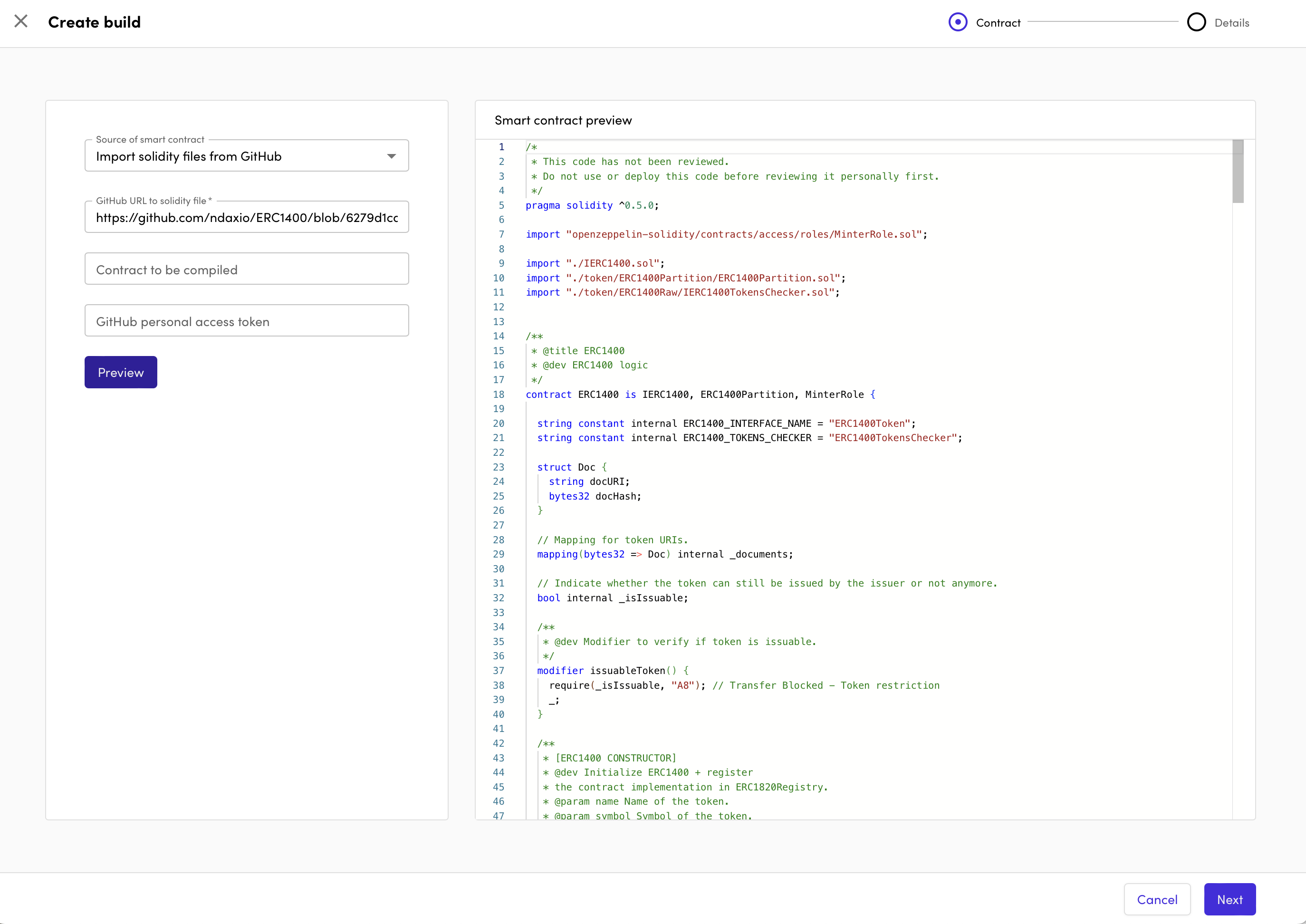
Task: Click the 'Create build' title
Action: click(x=95, y=22)
